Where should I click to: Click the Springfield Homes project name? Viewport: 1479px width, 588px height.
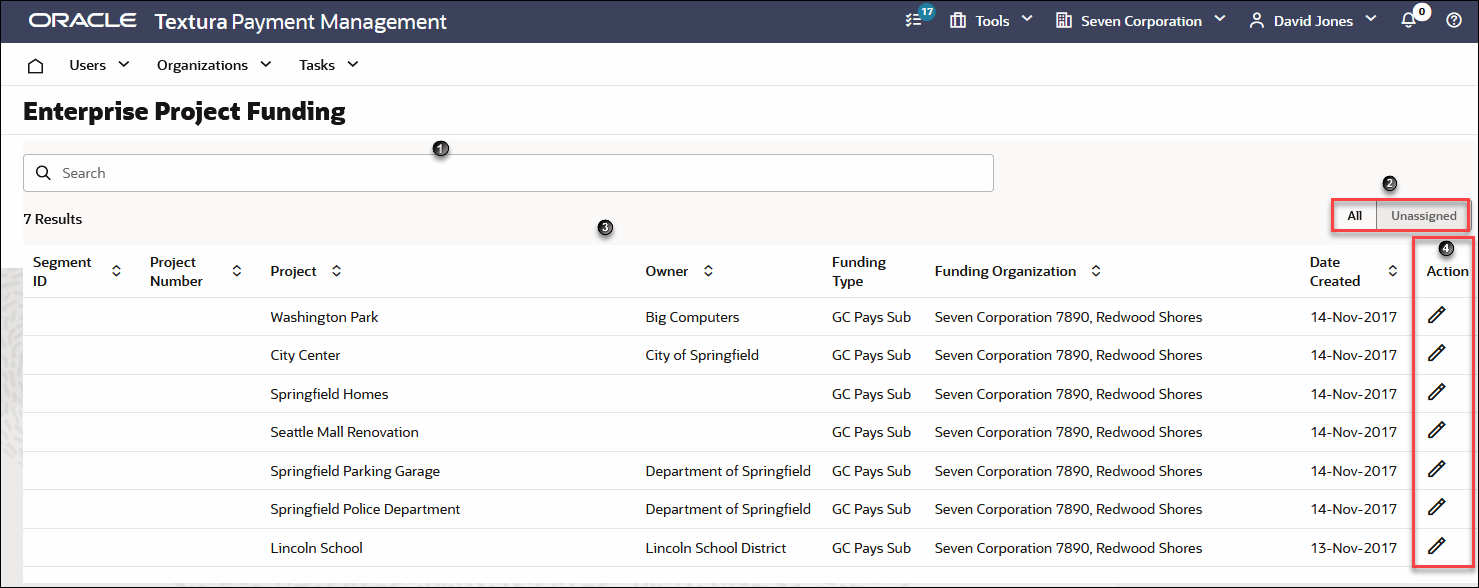pyautogui.click(x=329, y=394)
